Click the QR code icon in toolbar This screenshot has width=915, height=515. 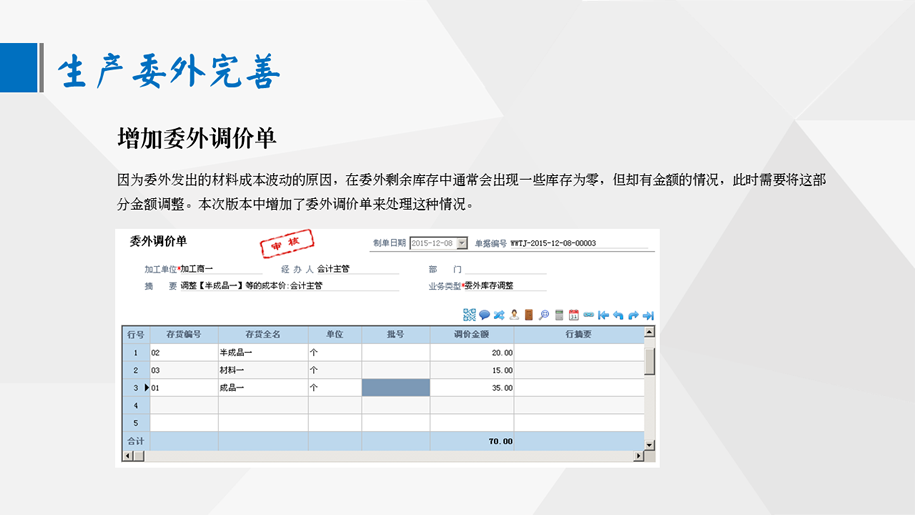[469, 315]
